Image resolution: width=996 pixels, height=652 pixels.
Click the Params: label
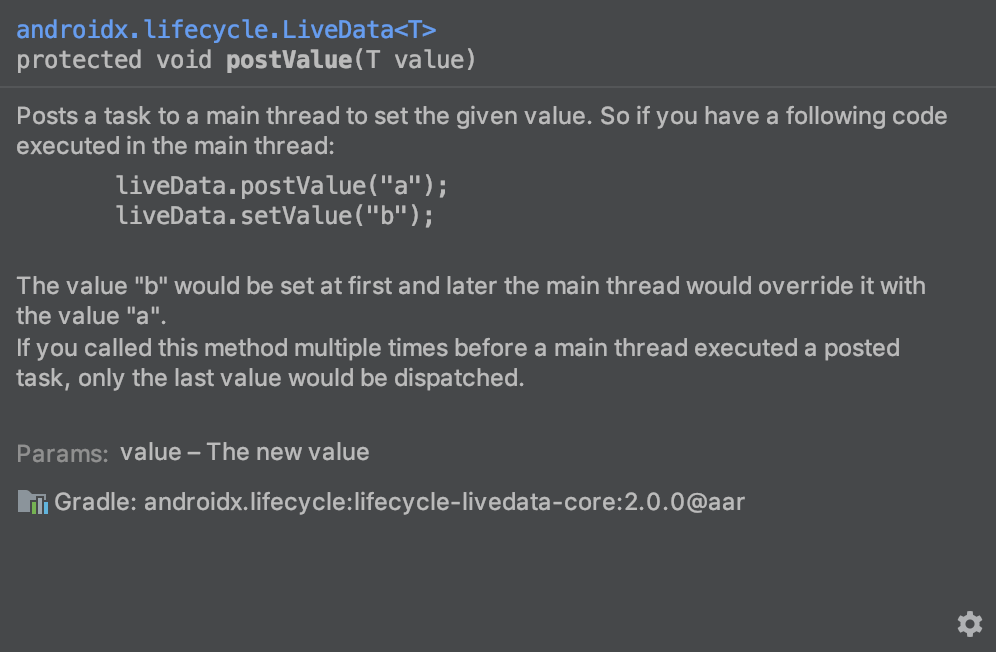click(62, 454)
